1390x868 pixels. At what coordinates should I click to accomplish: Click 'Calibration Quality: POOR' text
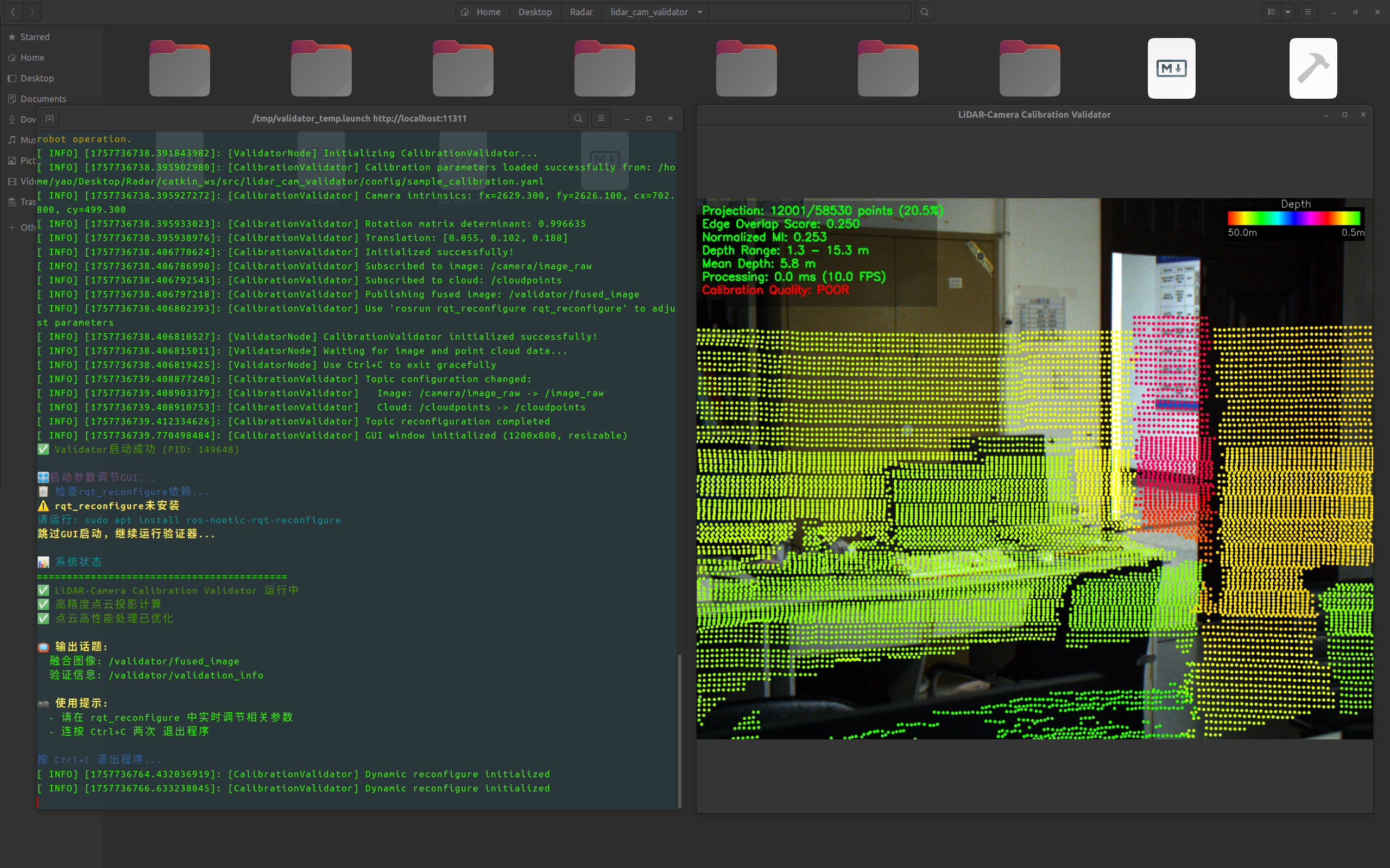point(775,290)
